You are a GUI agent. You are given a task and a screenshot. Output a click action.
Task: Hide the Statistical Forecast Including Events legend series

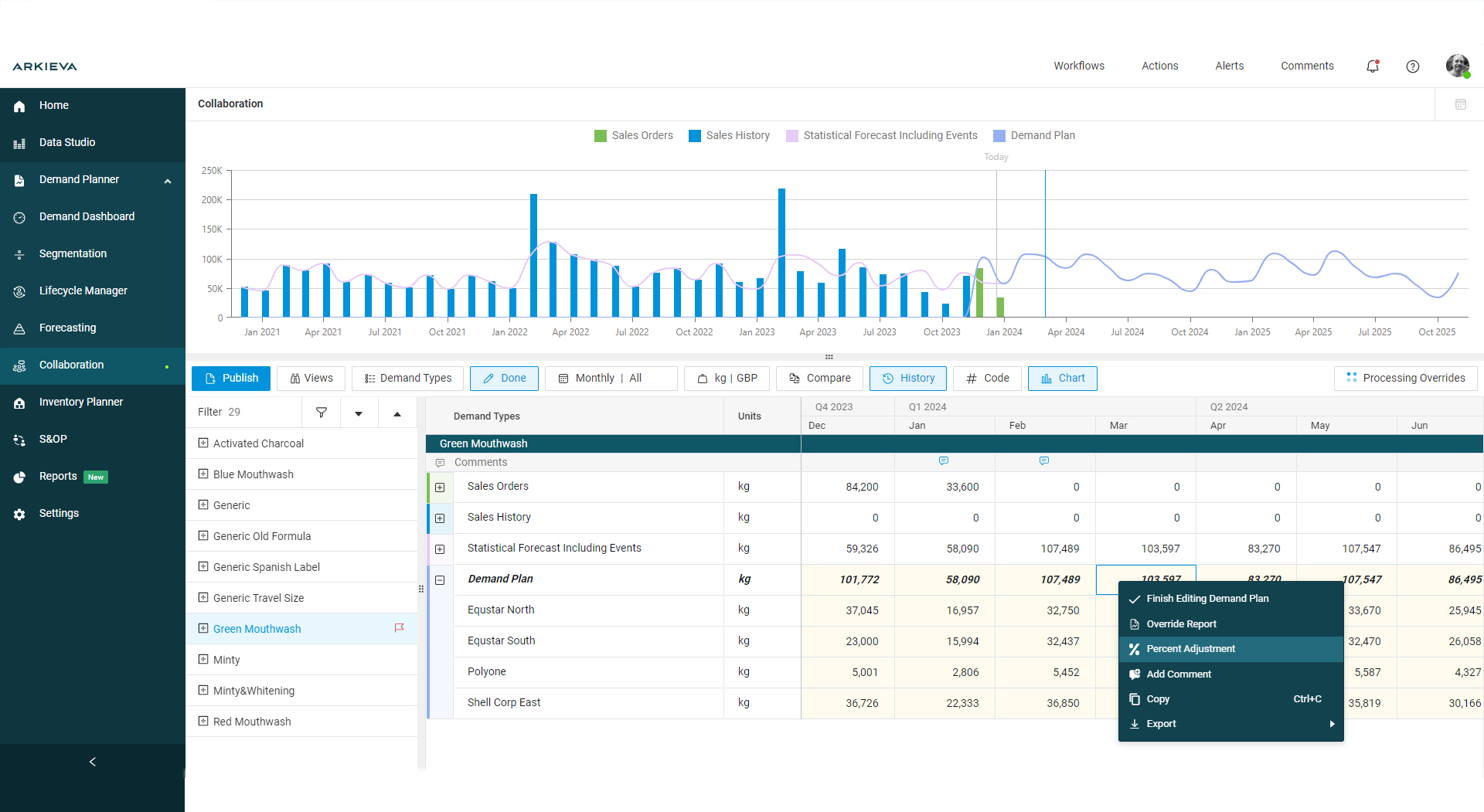click(x=890, y=135)
